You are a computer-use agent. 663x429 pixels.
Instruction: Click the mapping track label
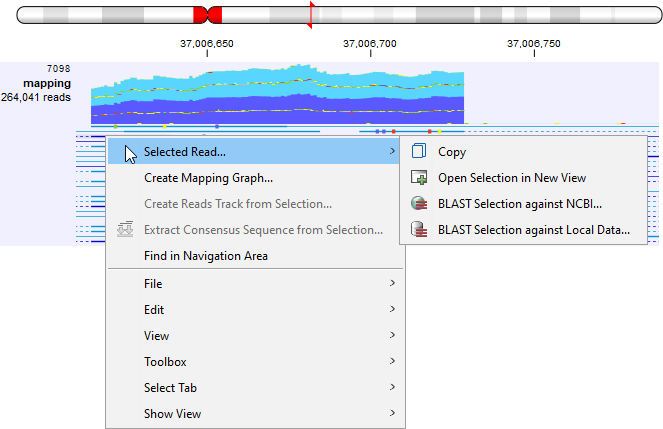(45, 84)
